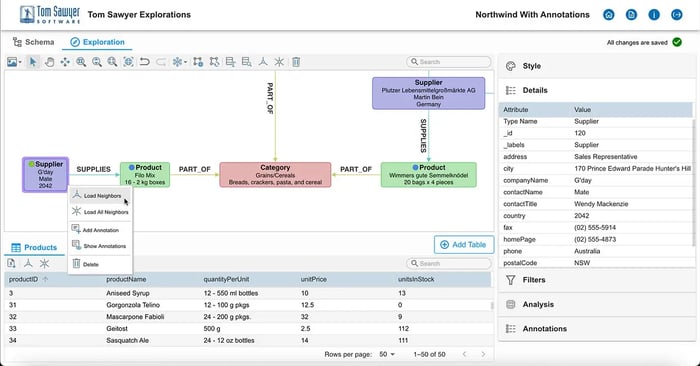Click the trash icon in top toolbar
Image resolution: width=700 pixels, height=366 pixels.
pyautogui.click(x=296, y=62)
